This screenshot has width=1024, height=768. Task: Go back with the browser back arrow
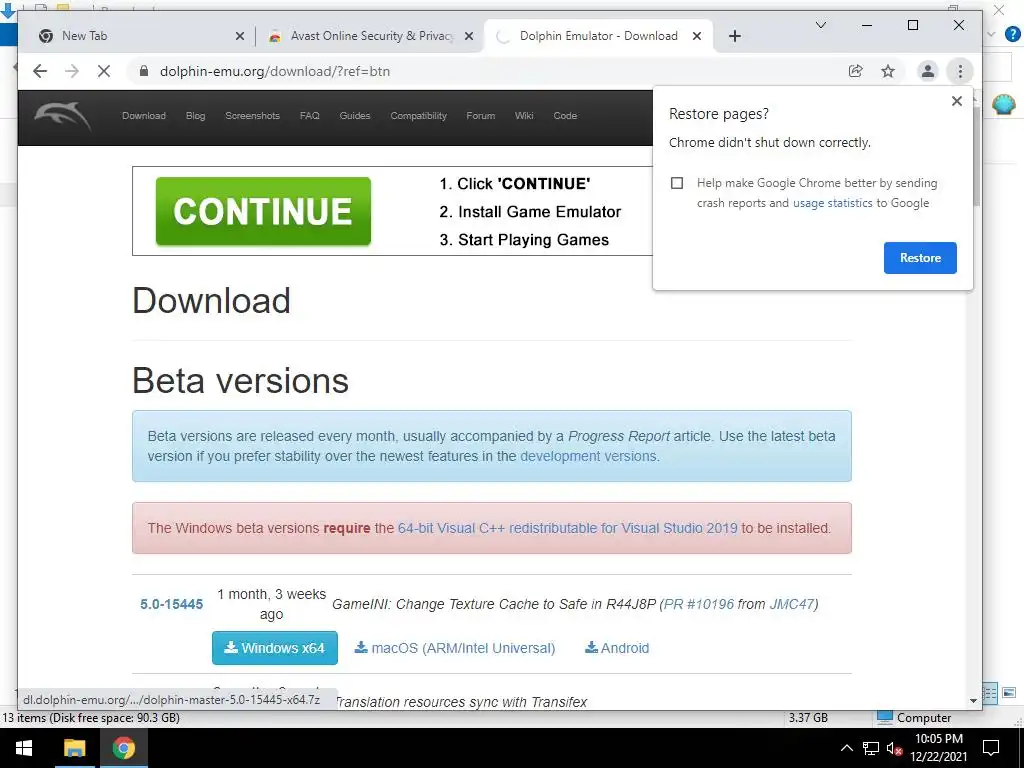pyautogui.click(x=40, y=71)
